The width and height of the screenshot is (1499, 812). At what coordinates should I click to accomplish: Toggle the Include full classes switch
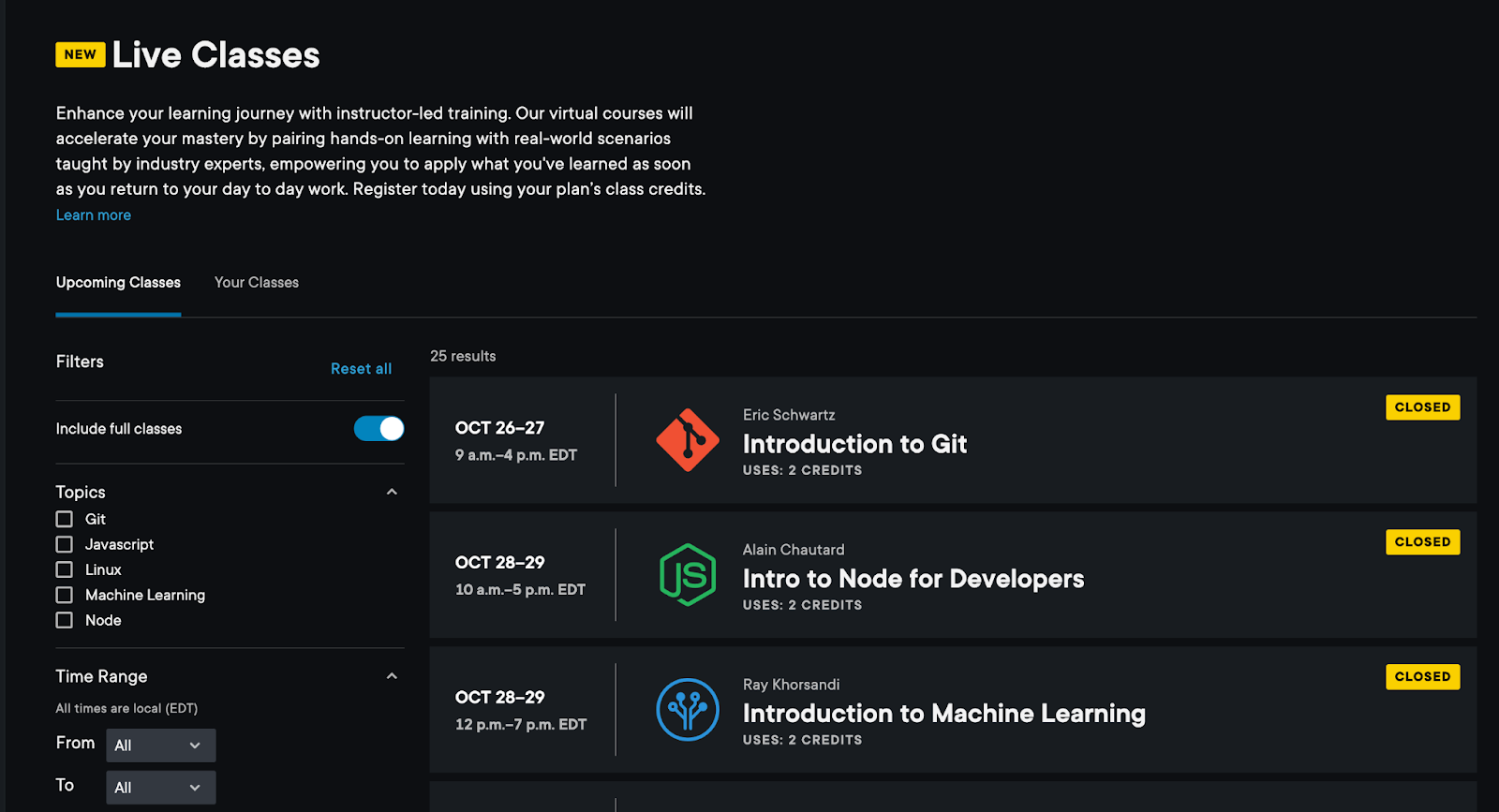click(378, 429)
